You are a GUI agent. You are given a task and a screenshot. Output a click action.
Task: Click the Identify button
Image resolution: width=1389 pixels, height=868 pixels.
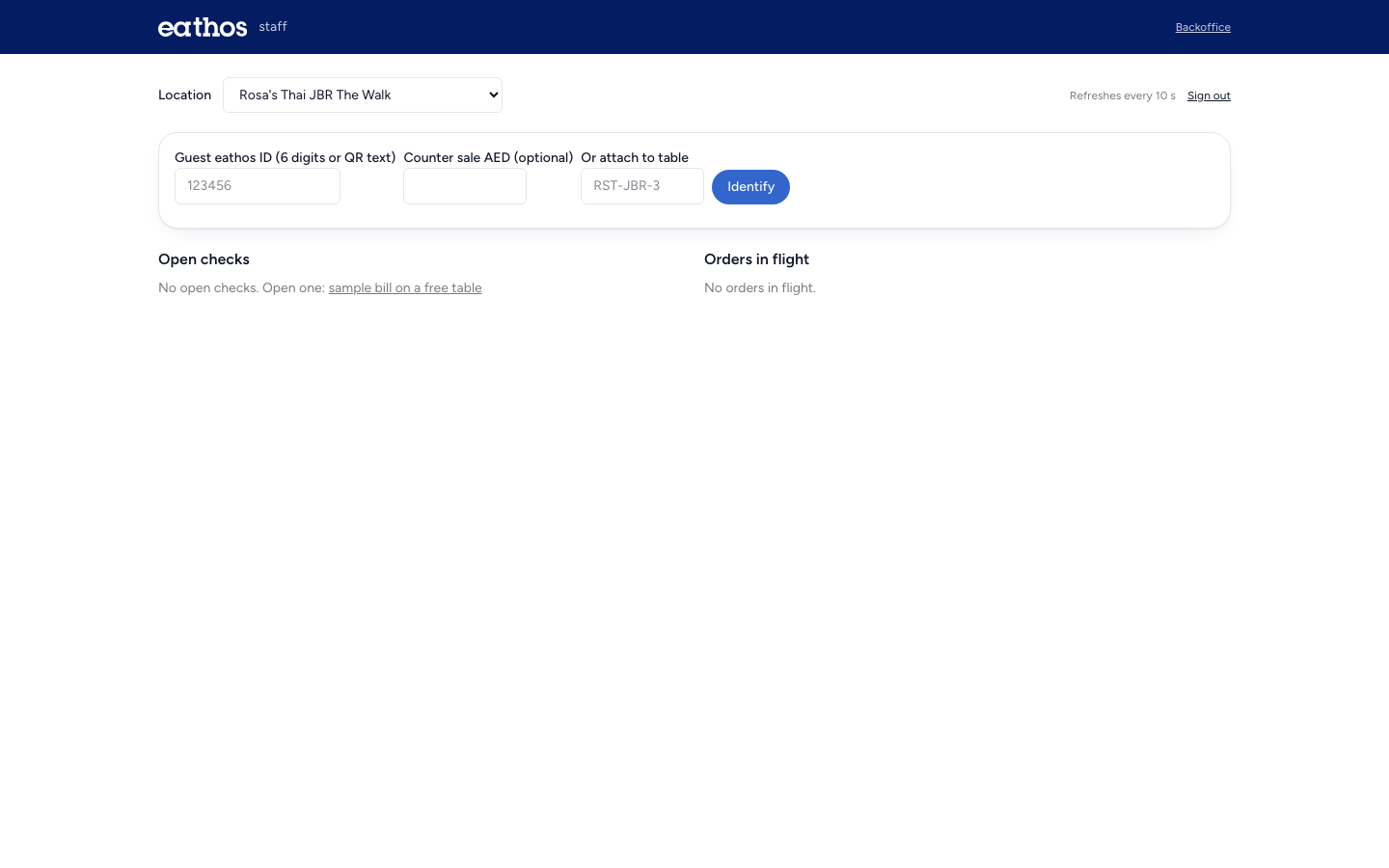[x=750, y=187]
